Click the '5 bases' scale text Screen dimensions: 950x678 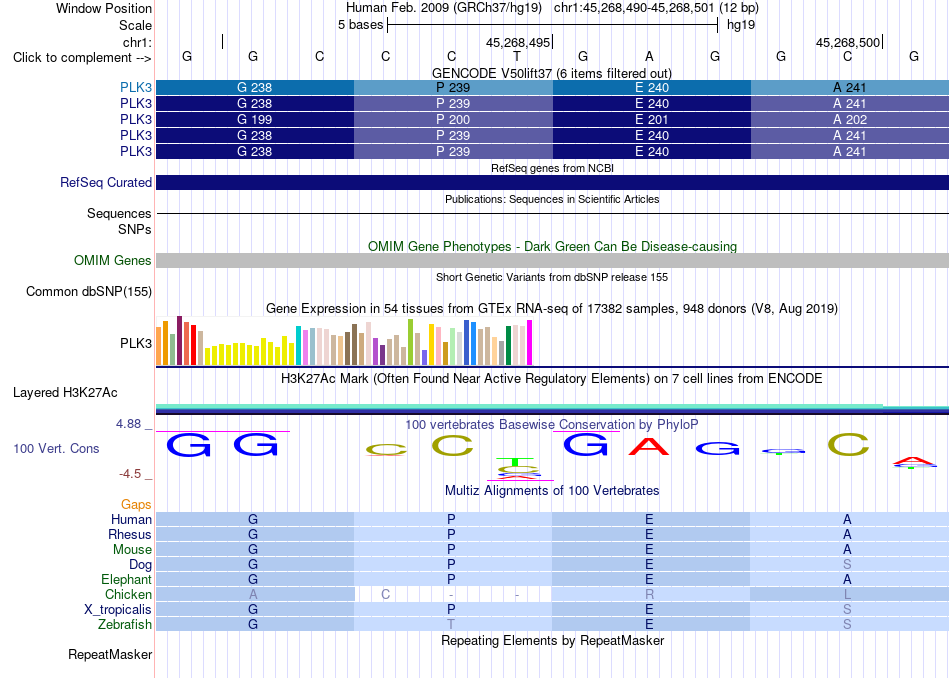tap(360, 25)
